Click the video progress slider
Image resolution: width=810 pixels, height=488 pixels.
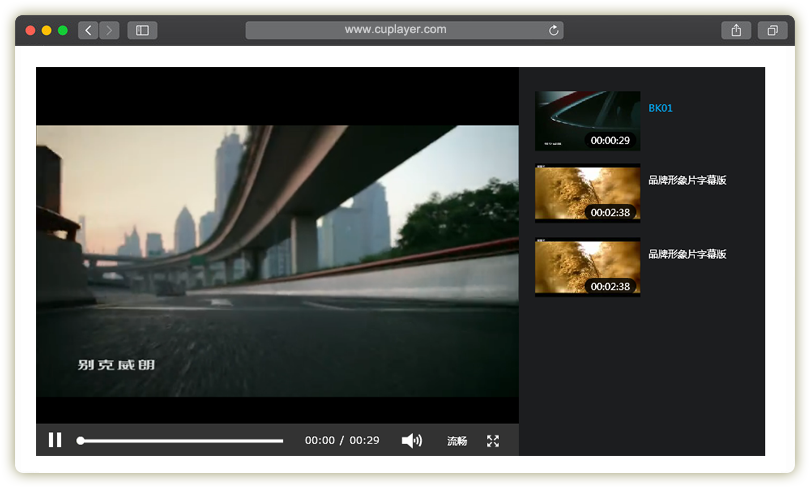pyautogui.click(x=180, y=440)
